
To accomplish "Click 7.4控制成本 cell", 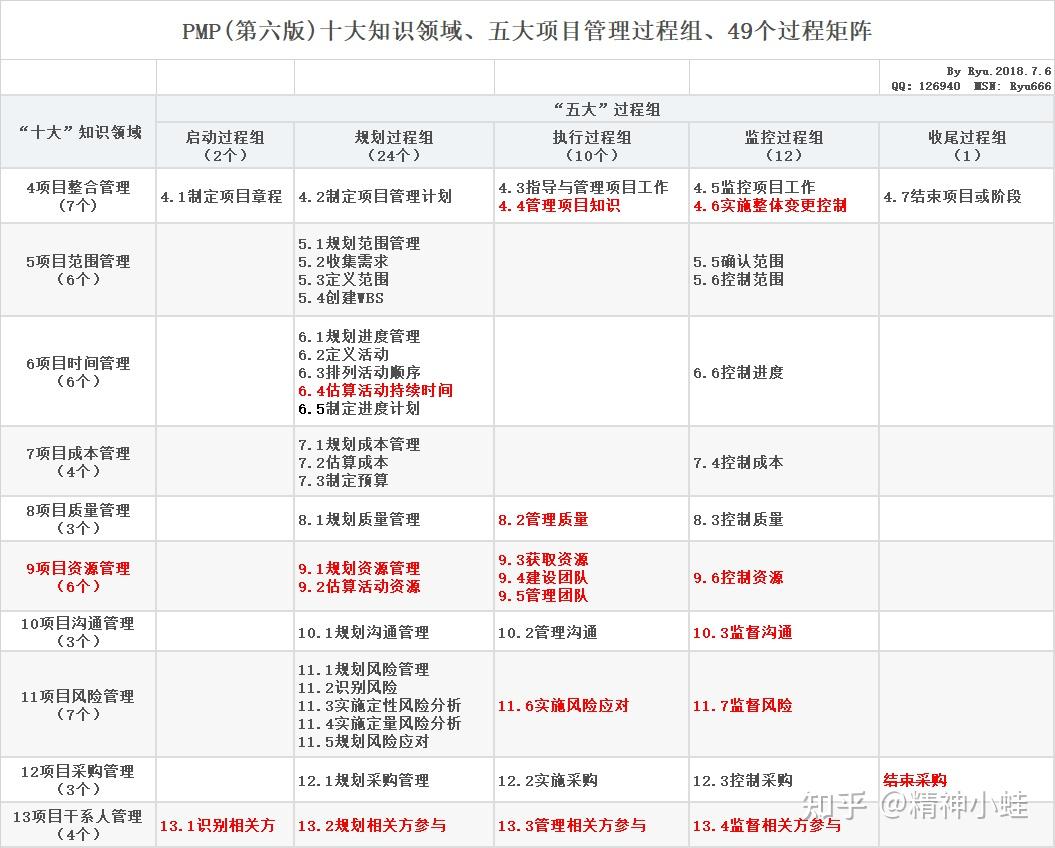I will (740, 462).
